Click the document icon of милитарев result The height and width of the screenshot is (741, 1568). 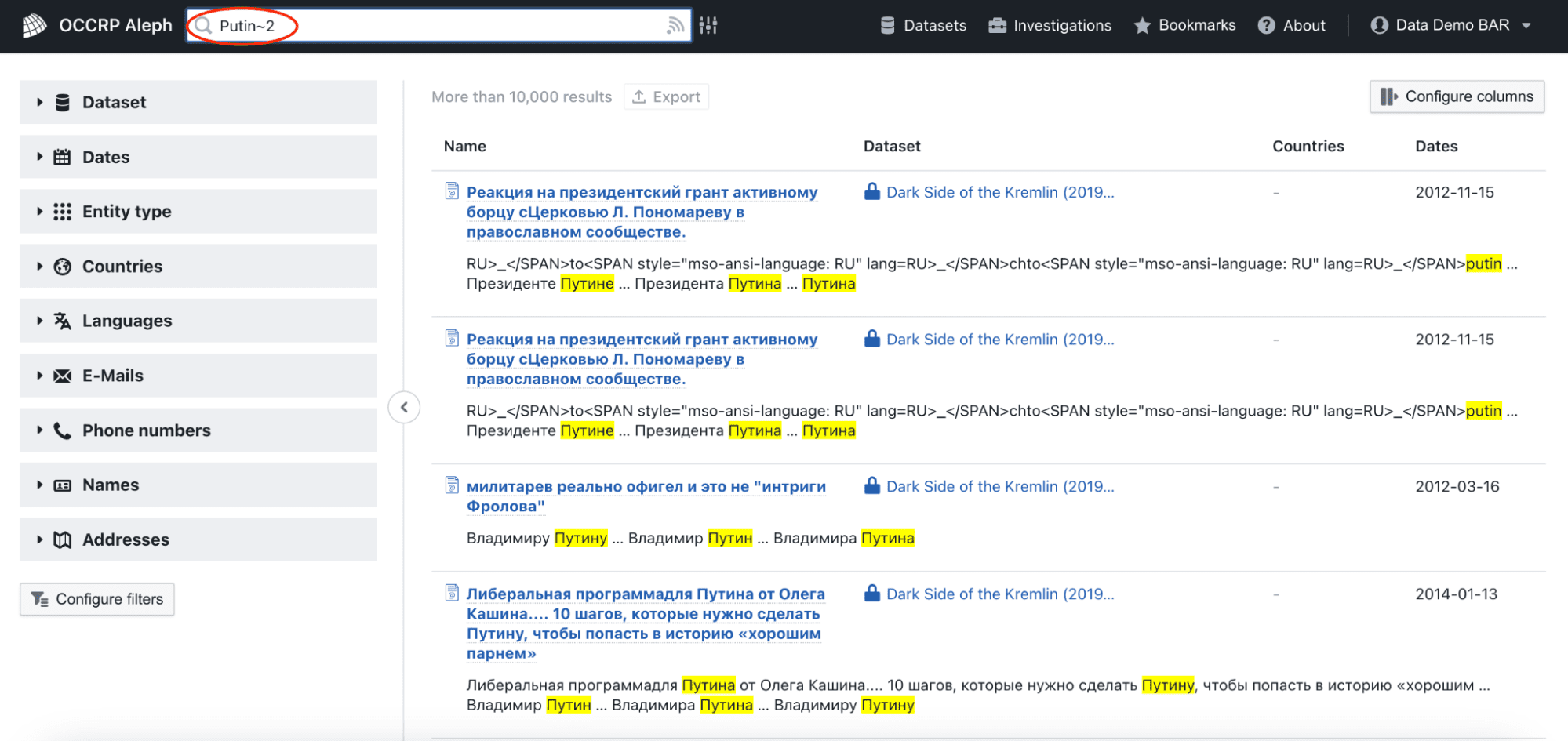(452, 485)
